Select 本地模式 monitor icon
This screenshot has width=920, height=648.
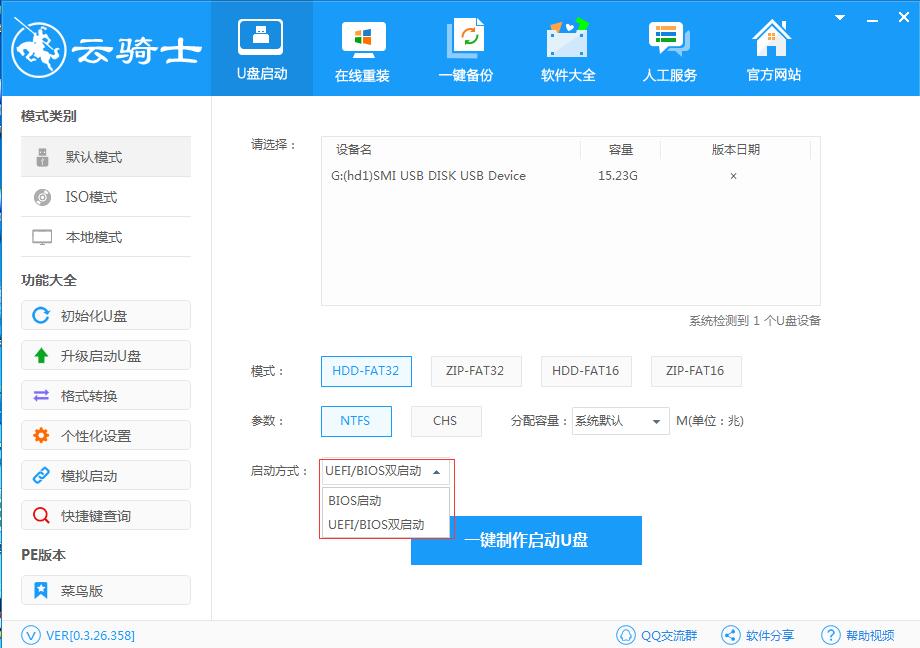[x=42, y=237]
